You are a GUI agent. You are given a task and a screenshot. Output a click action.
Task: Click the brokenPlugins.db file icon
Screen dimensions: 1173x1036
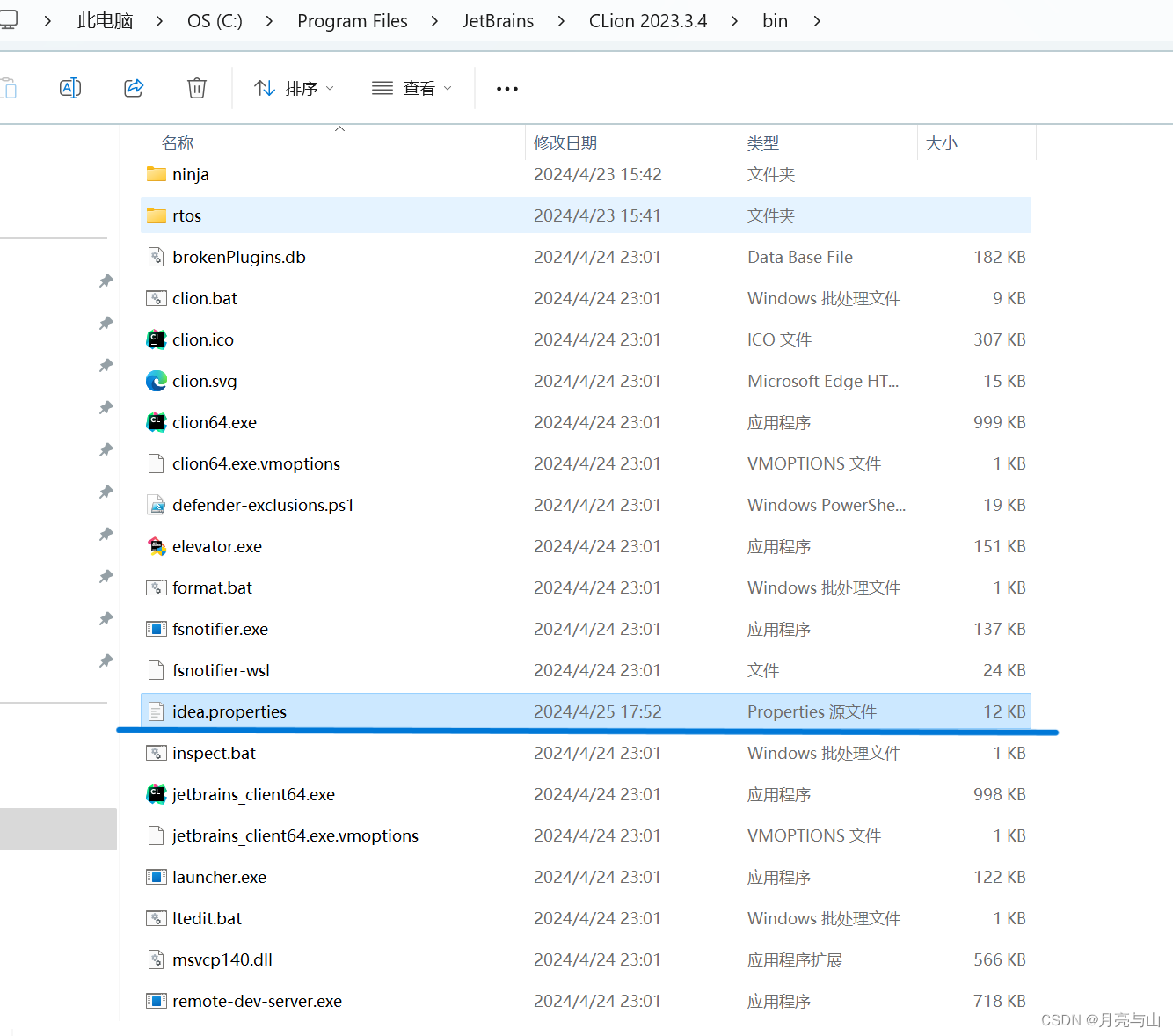tap(157, 257)
